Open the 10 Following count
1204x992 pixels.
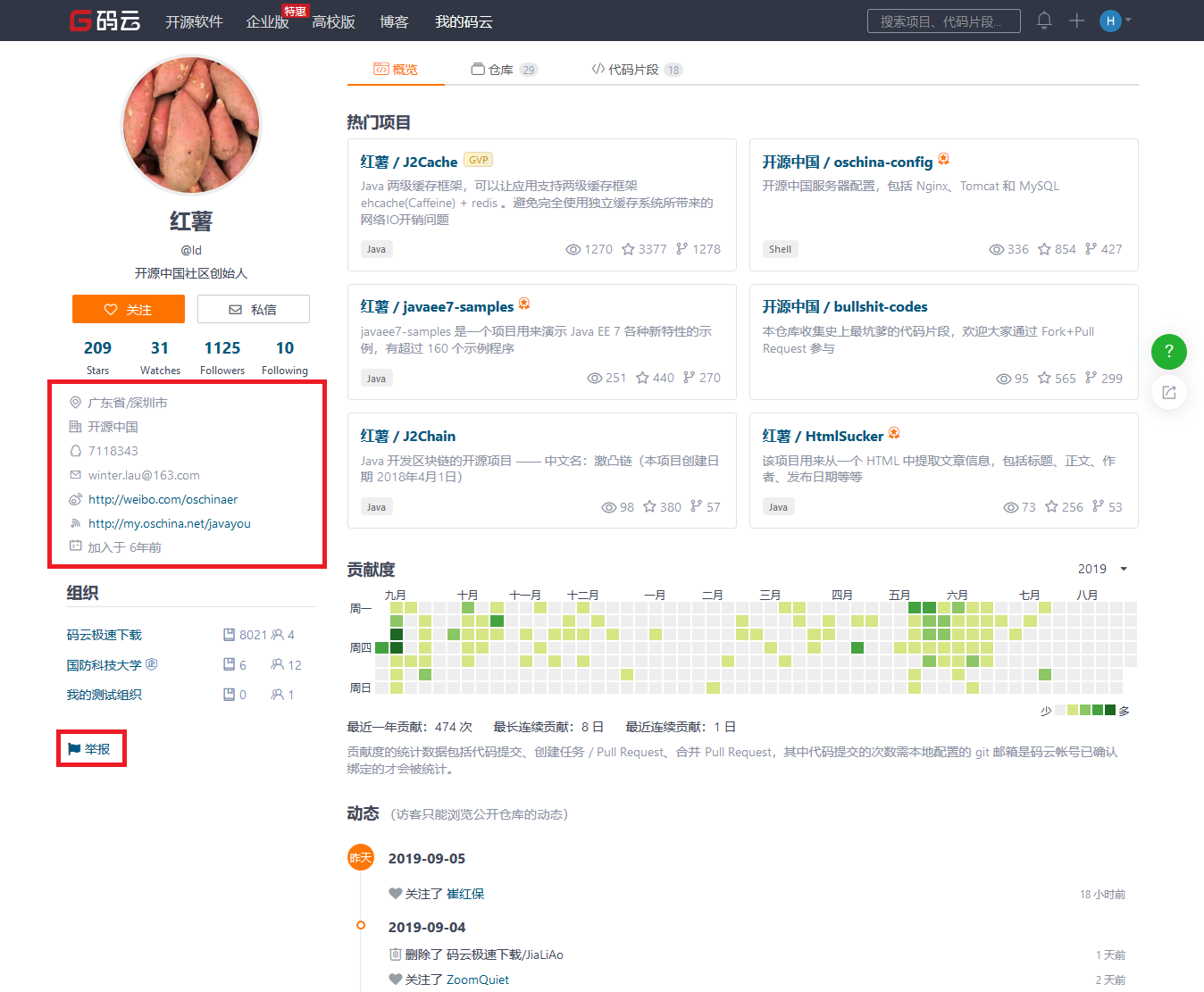point(285,357)
